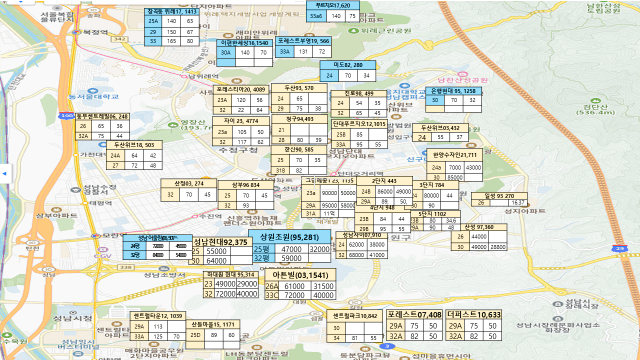This screenshot has width=640, height=360.
Task: Select the 동서울대학교 university marker icon
Action: click(93, 91)
